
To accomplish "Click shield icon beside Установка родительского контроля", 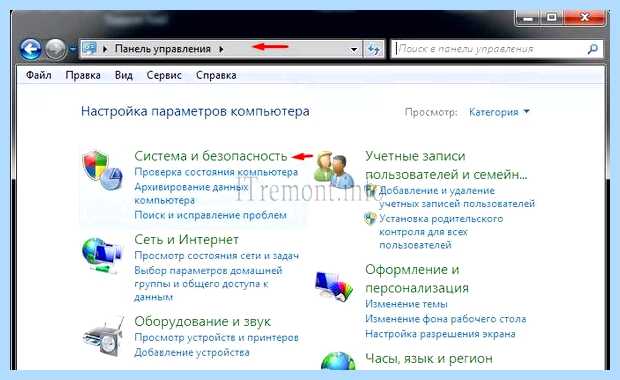I will 370,219.
